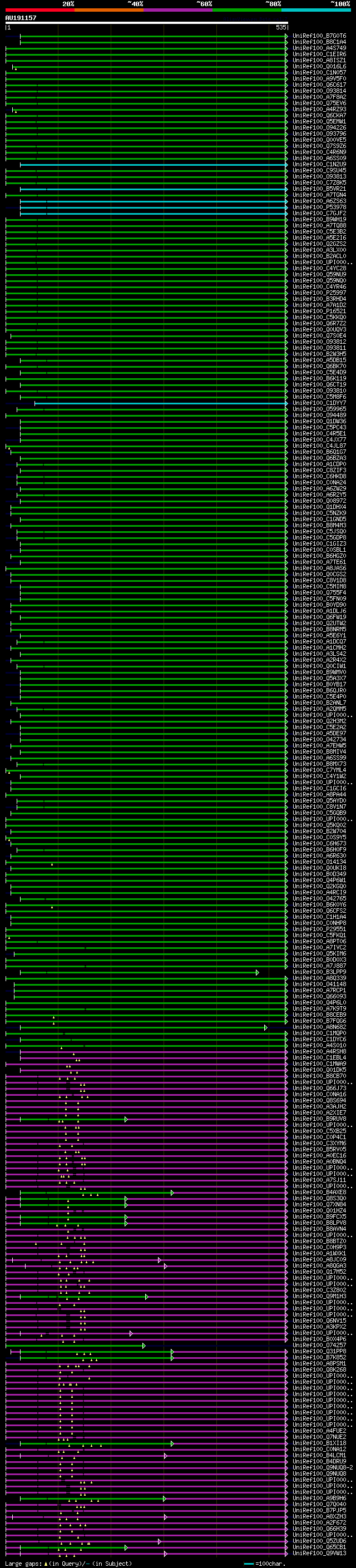Select label UniRef100_C5XB25
The image size is (356, 1568).
[319, 1131]
